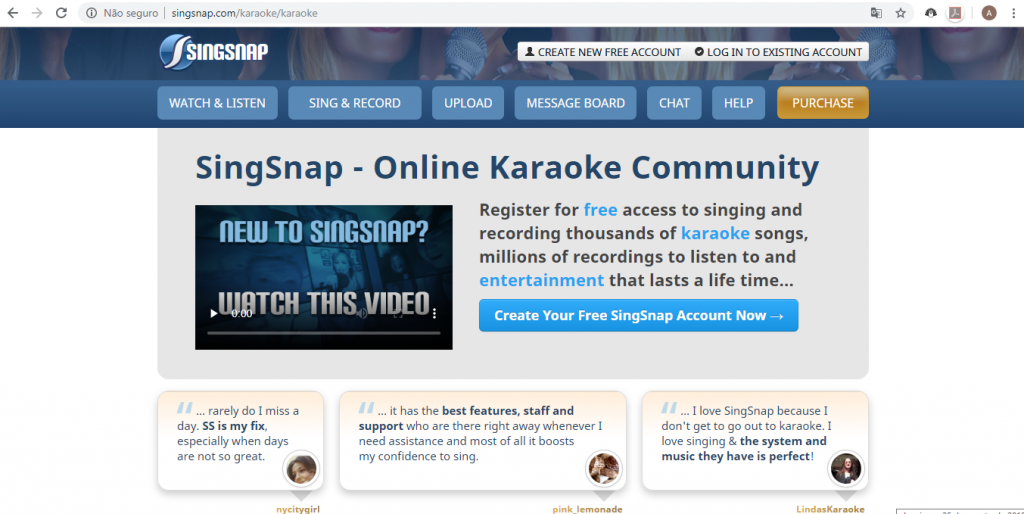Click the Purchase button
The image size is (1024, 514).
point(823,103)
